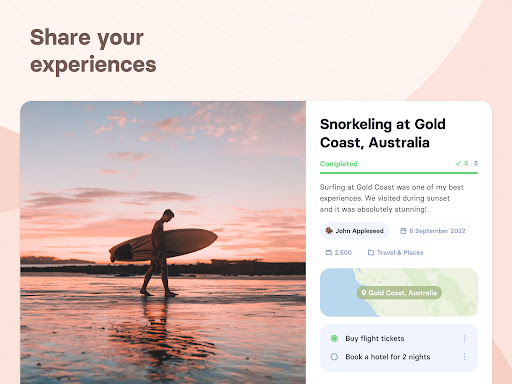Select the Surfing at Gold Coast description text

(x=392, y=198)
